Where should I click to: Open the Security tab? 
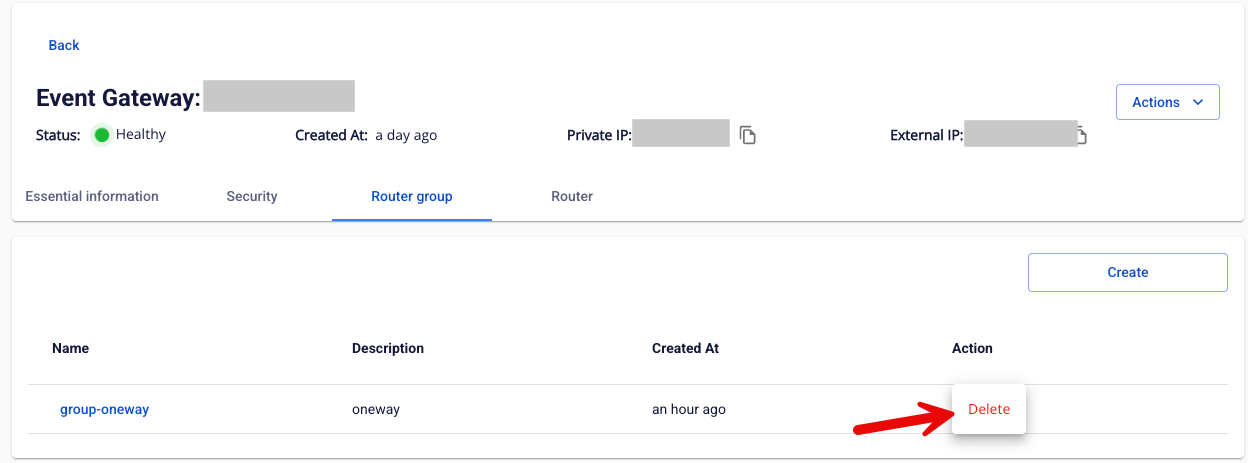pos(252,196)
